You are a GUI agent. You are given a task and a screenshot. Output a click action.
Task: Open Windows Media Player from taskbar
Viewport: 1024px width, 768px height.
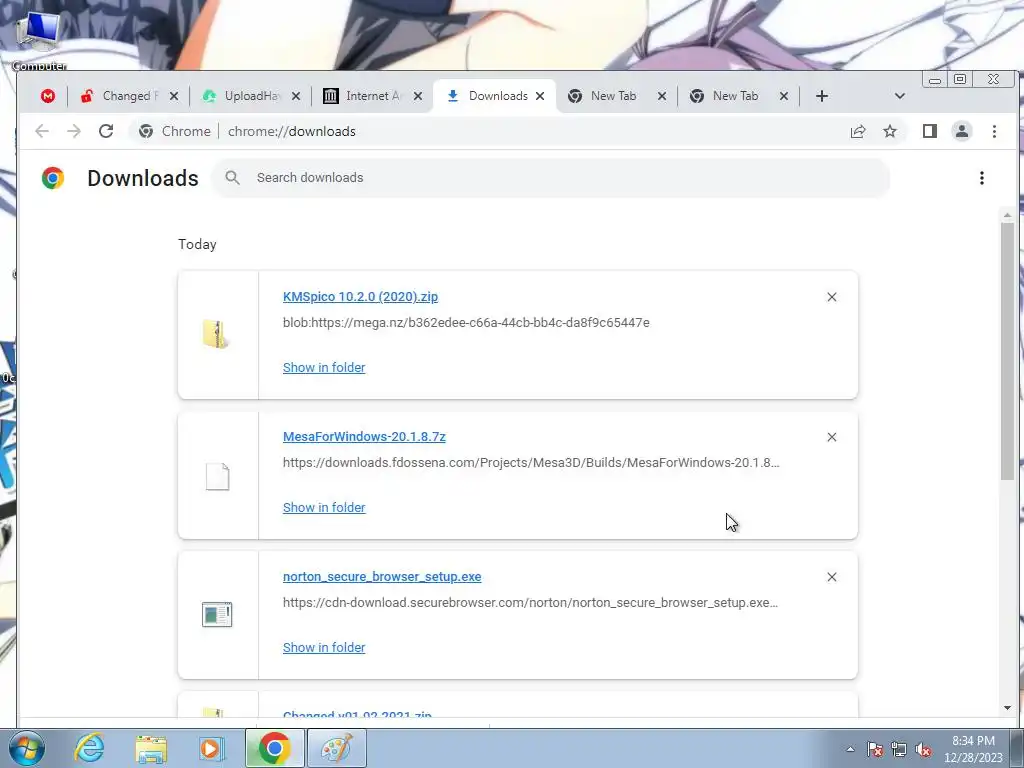click(210, 748)
